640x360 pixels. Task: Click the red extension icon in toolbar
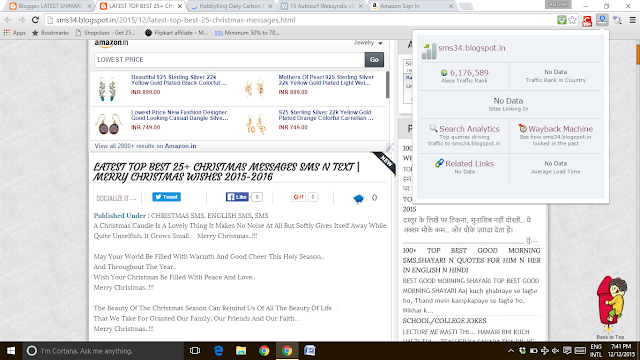click(x=587, y=21)
